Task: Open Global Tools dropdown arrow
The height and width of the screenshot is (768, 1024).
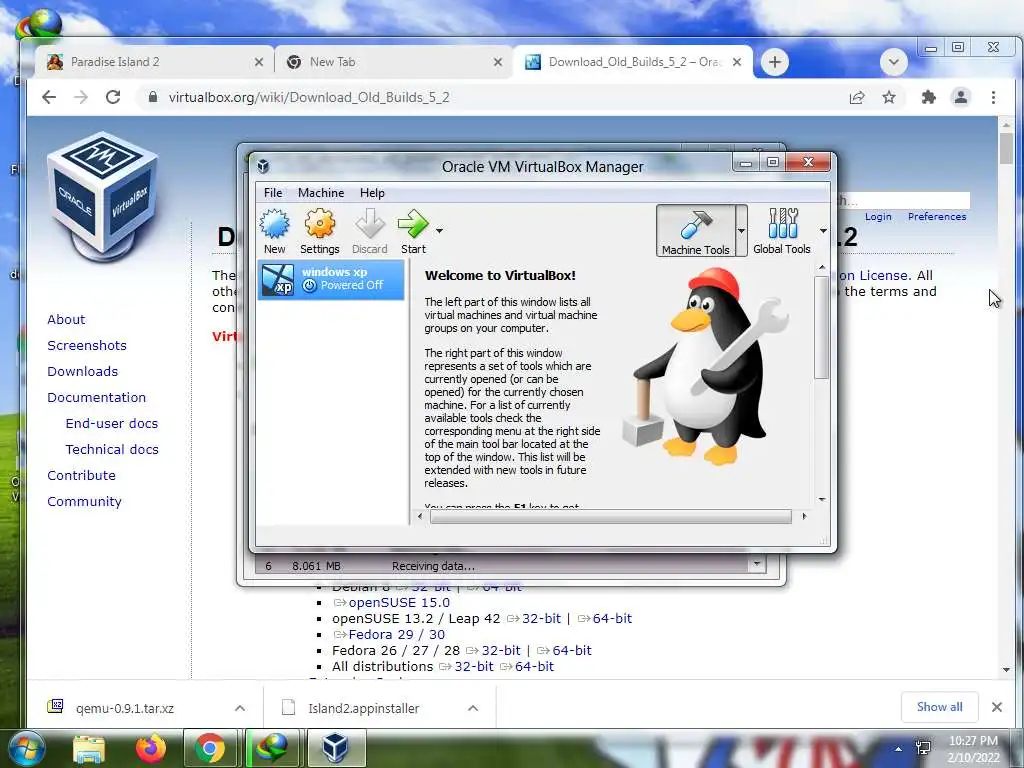Action: [823, 231]
